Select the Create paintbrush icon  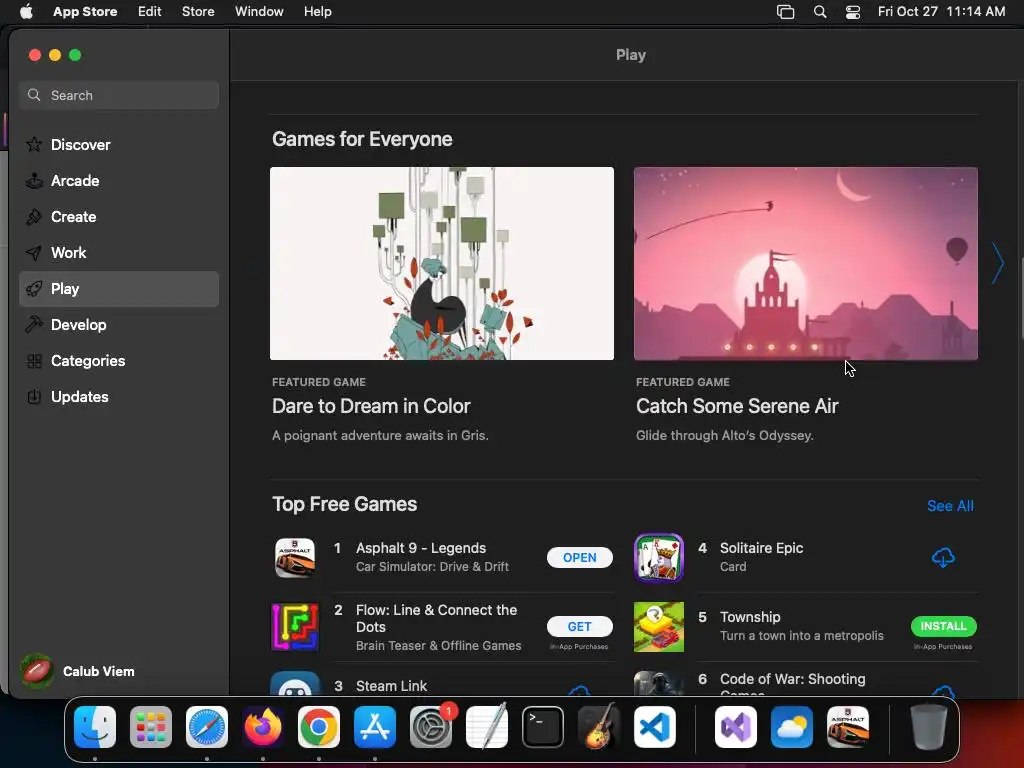click(34, 217)
